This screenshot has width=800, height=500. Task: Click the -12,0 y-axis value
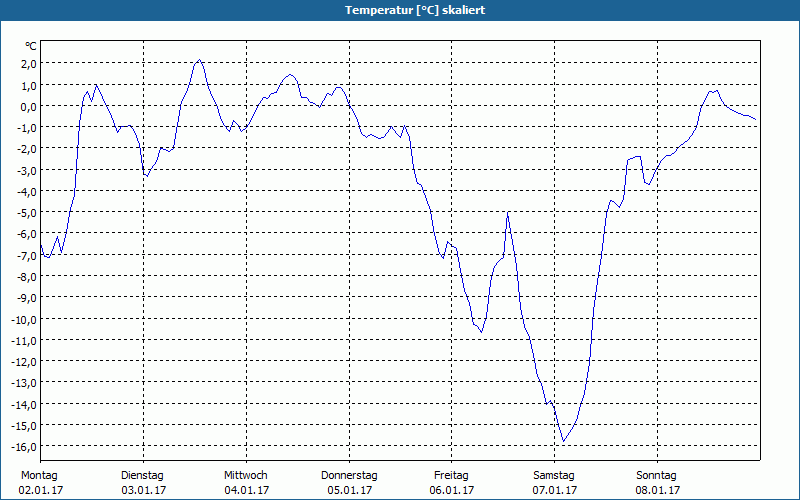click(x=24, y=362)
